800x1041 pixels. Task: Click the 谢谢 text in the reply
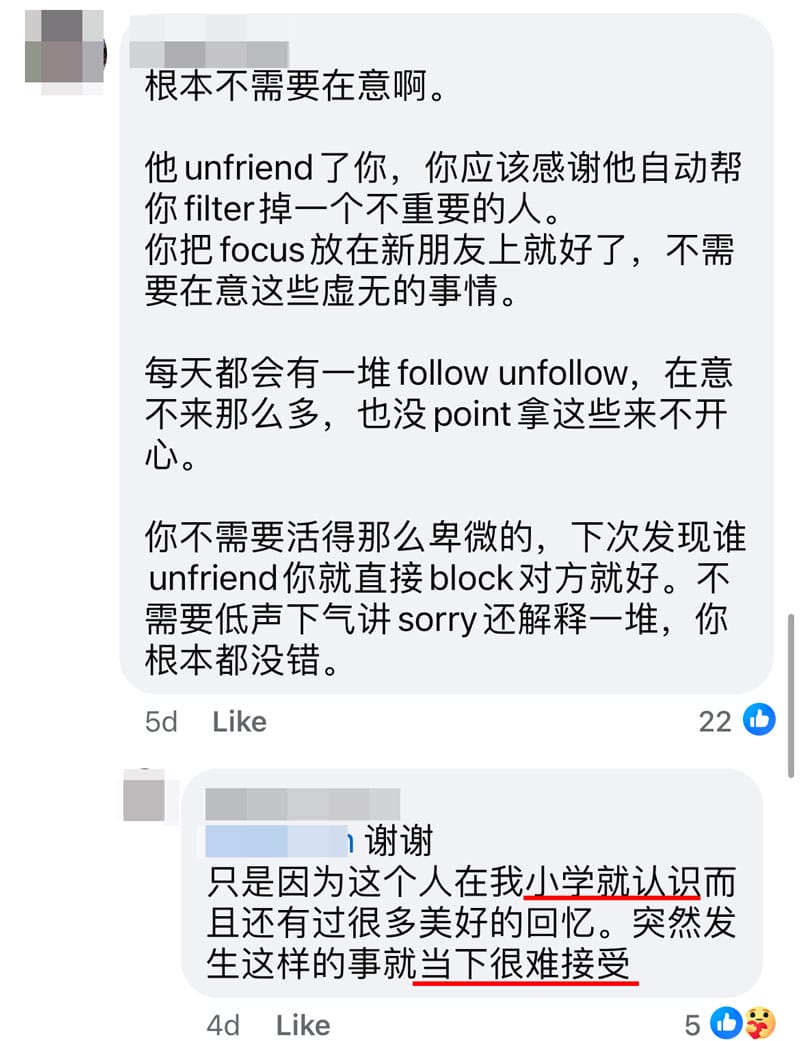(398, 841)
